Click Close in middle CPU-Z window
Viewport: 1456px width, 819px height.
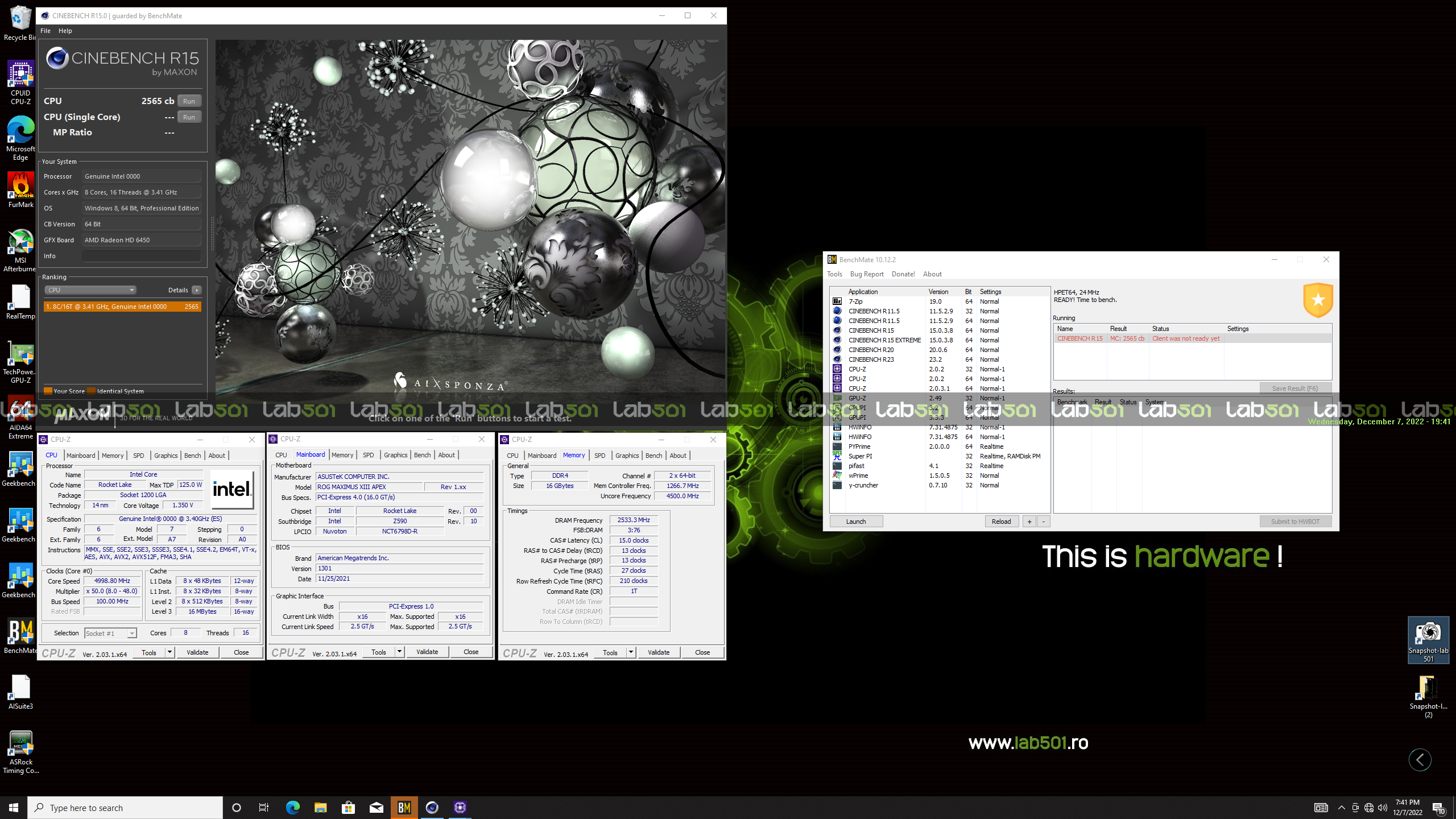[x=471, y=652]
